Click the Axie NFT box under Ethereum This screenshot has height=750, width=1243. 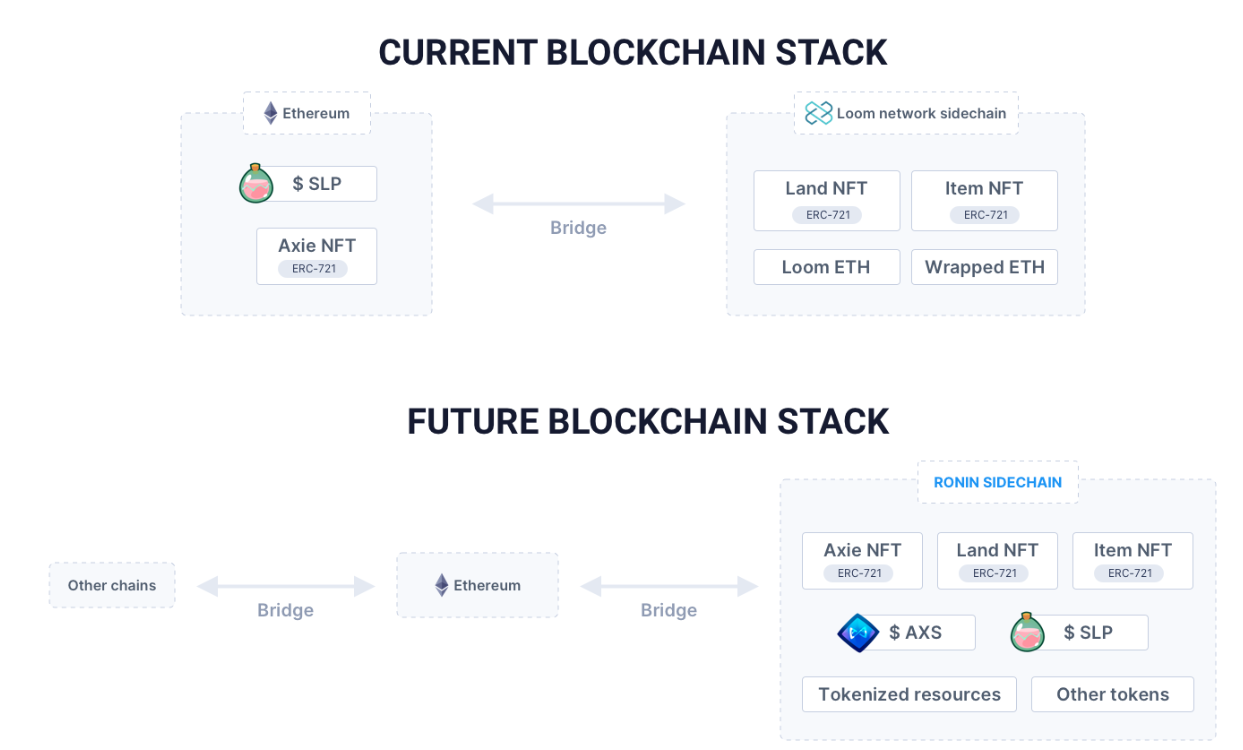click(x=316, y=256)
